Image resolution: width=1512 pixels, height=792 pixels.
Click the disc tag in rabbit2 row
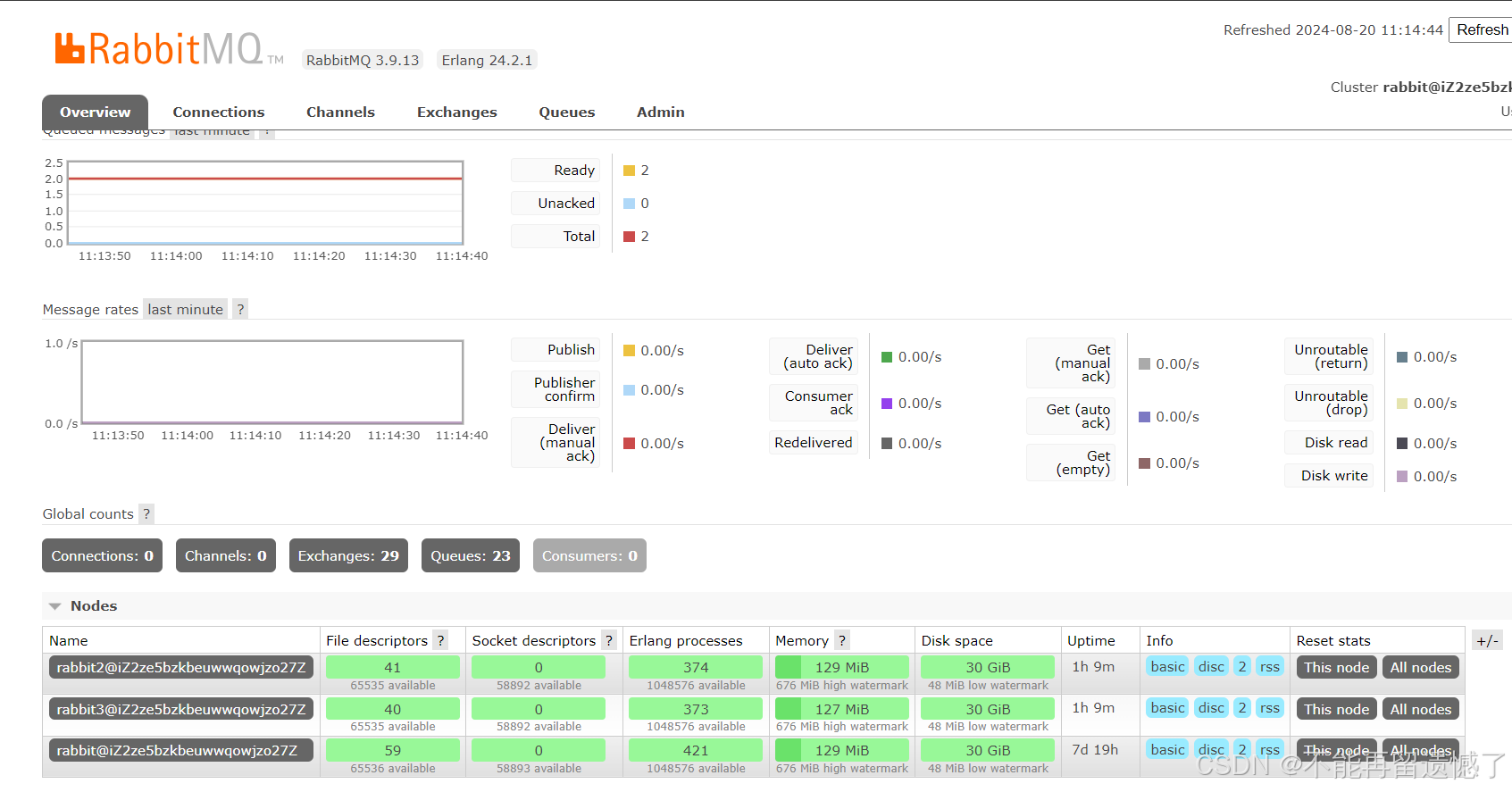1211,666
